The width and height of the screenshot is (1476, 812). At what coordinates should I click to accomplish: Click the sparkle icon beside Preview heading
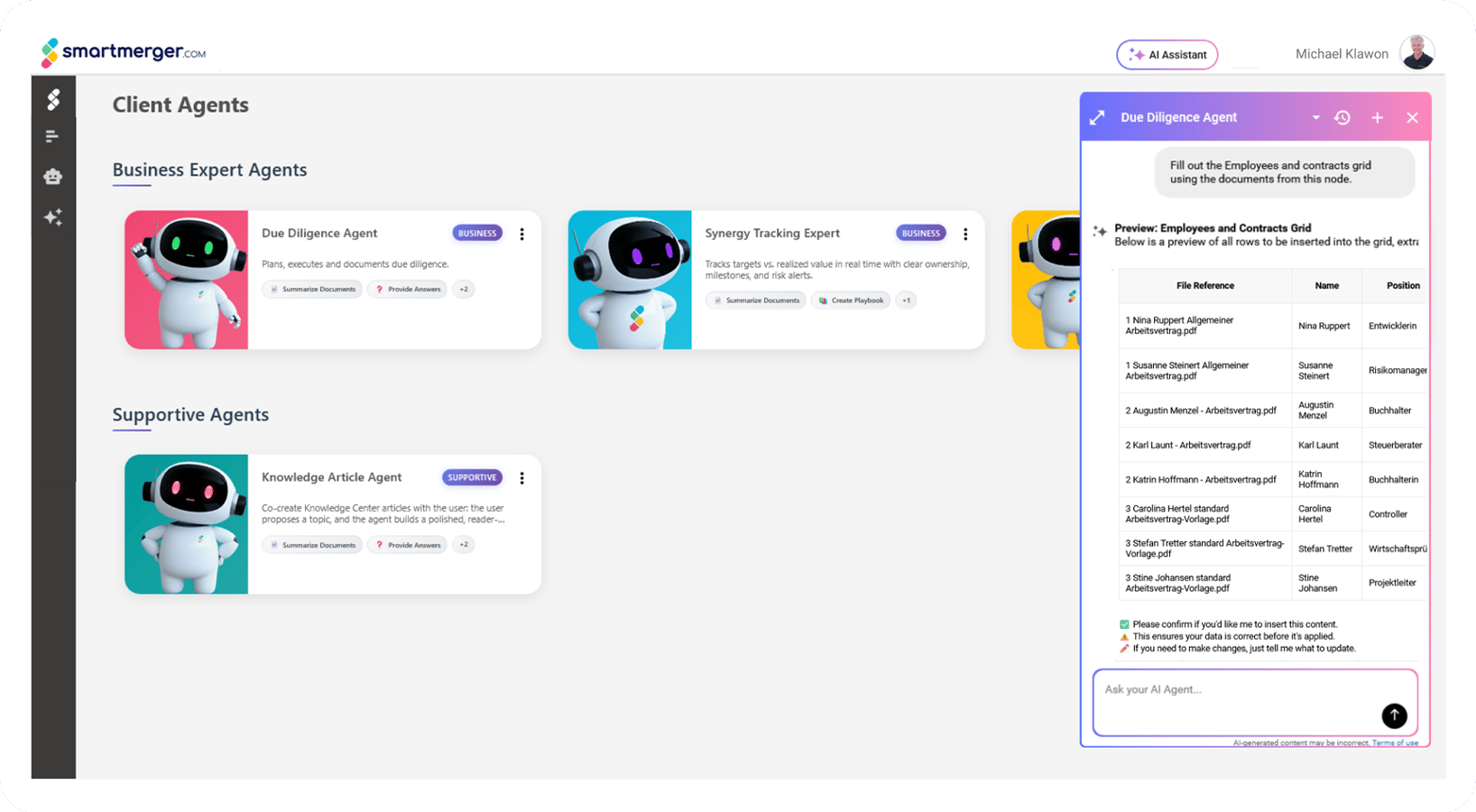click(x=1100, y=232)
